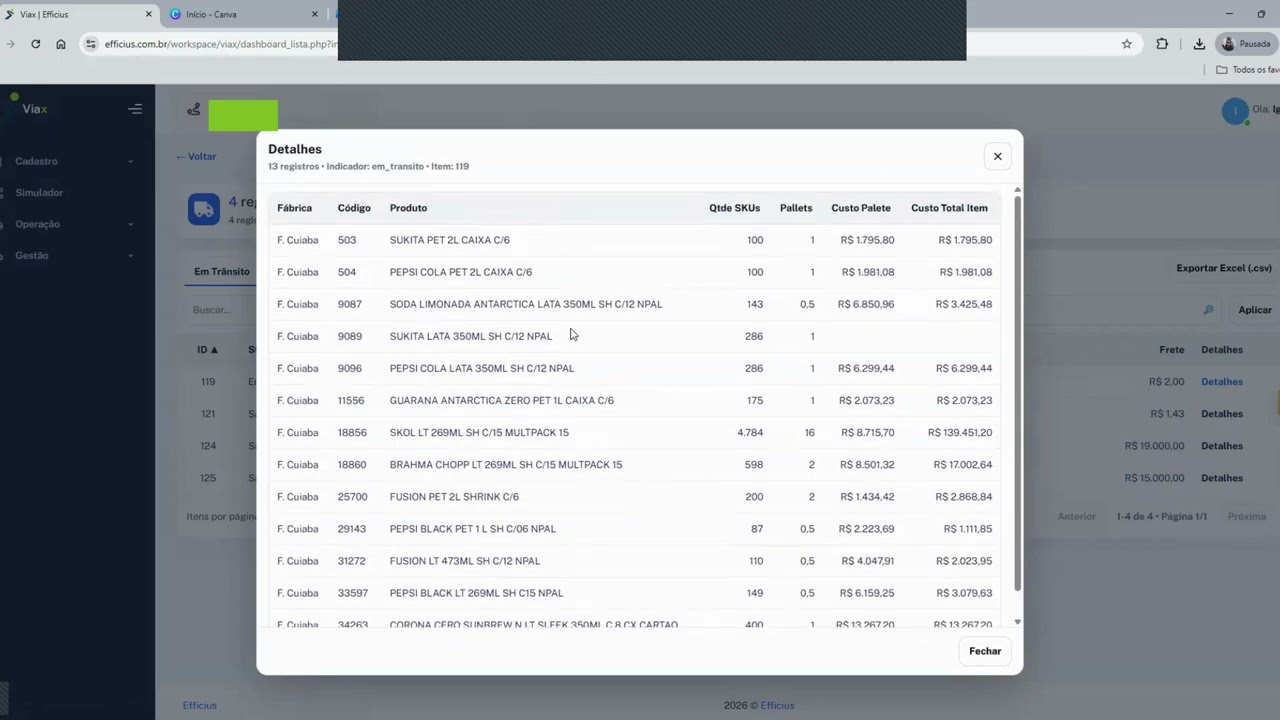The image size is (1280, 720).
Task: Select the SUKITA PET 2L CAIXA C/6 row
Action: 634,240
